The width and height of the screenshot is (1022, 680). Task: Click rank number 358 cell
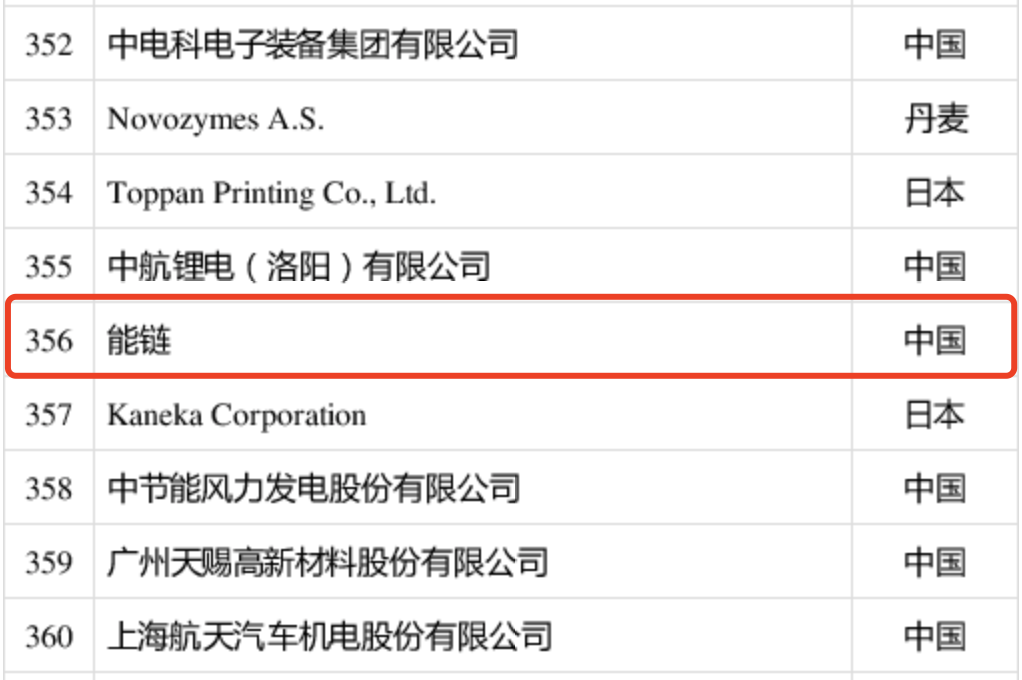[x=49, y=489]
